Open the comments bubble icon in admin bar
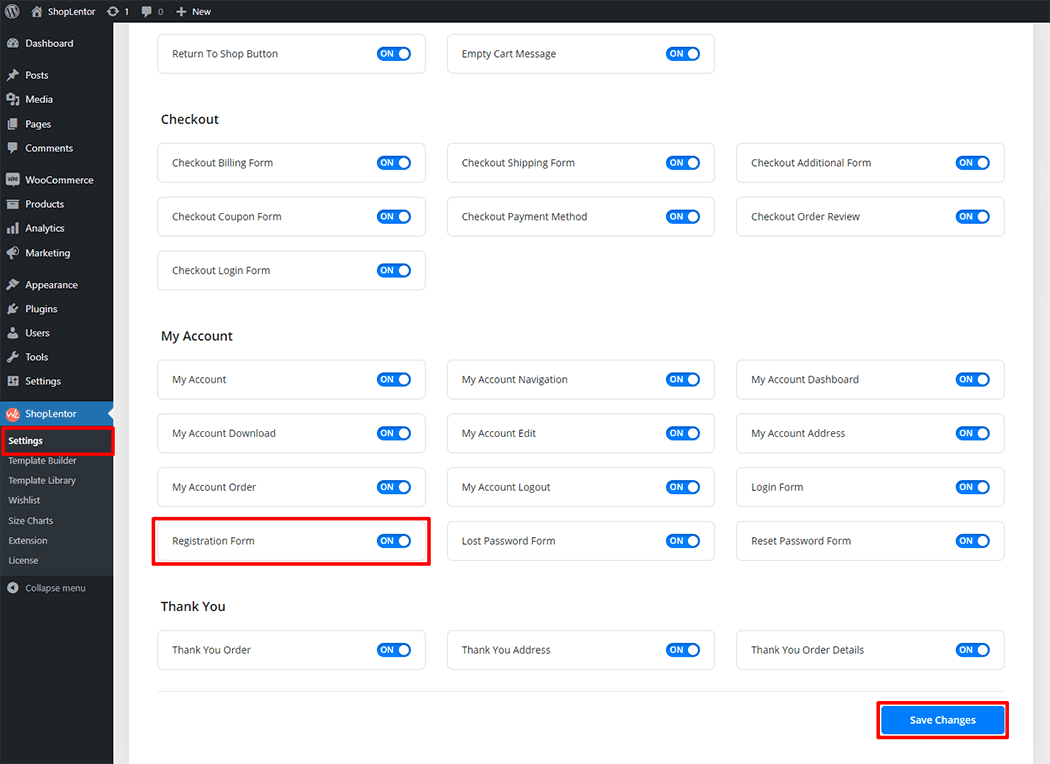1050x764 pixels. coord(147,12)
